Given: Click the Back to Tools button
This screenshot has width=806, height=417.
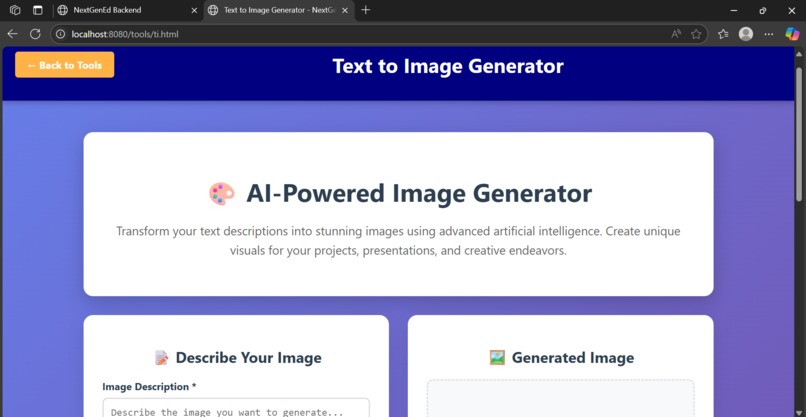Looking at the screenshot, I should (64, 65).
